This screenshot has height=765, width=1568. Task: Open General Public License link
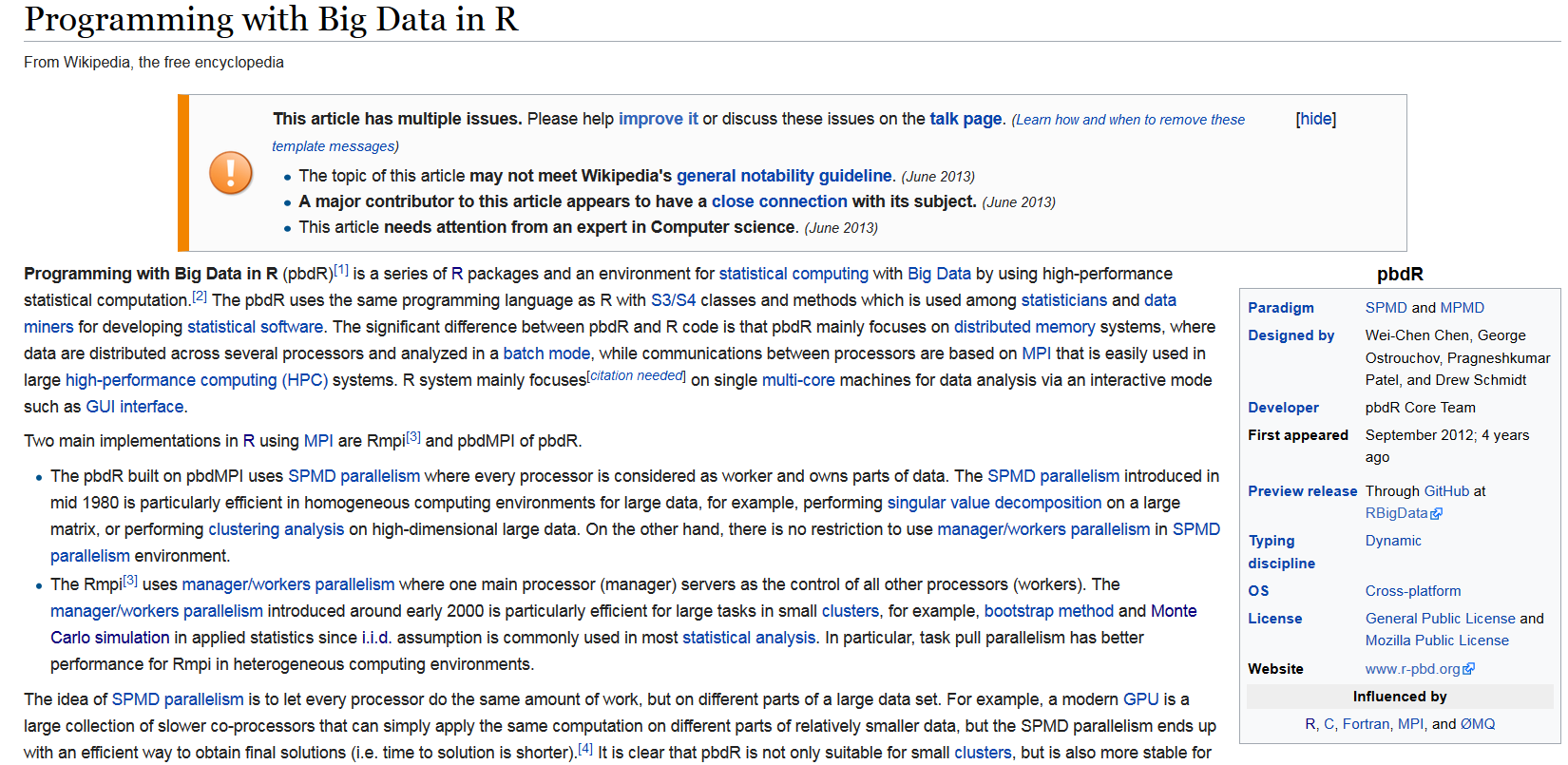(1441, 619)
